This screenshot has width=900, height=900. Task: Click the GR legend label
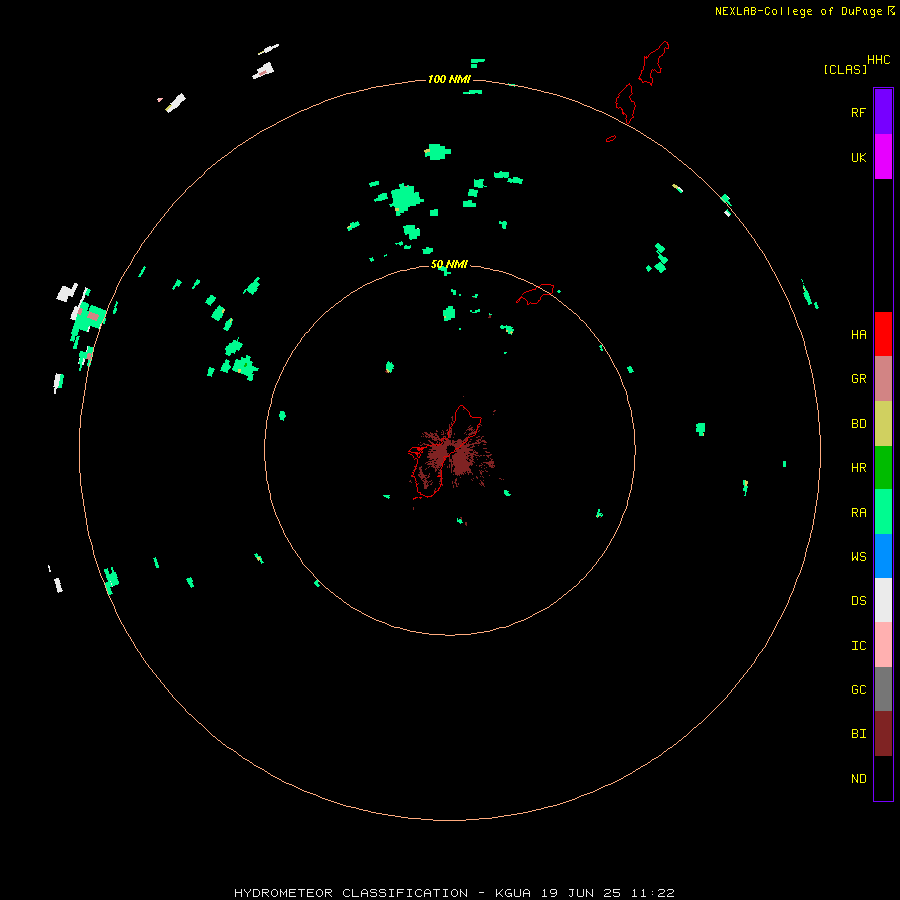[858, 379]
